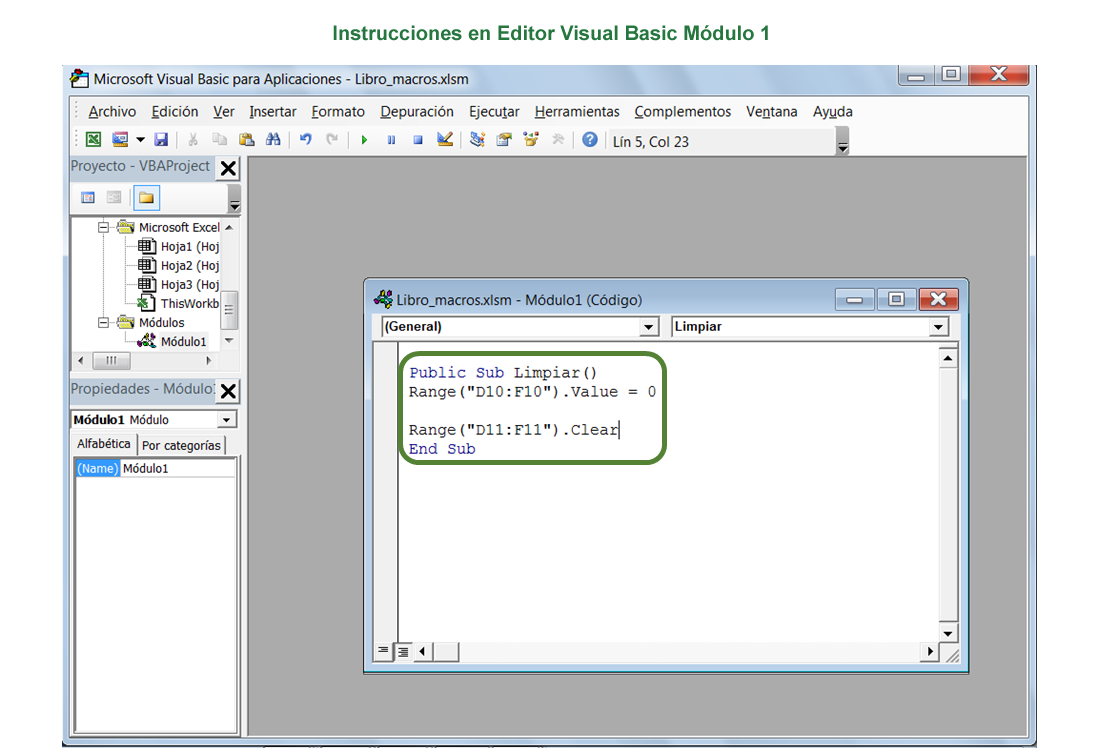
Task: Open the (General) object dropdown
Action: pos(649,327)
